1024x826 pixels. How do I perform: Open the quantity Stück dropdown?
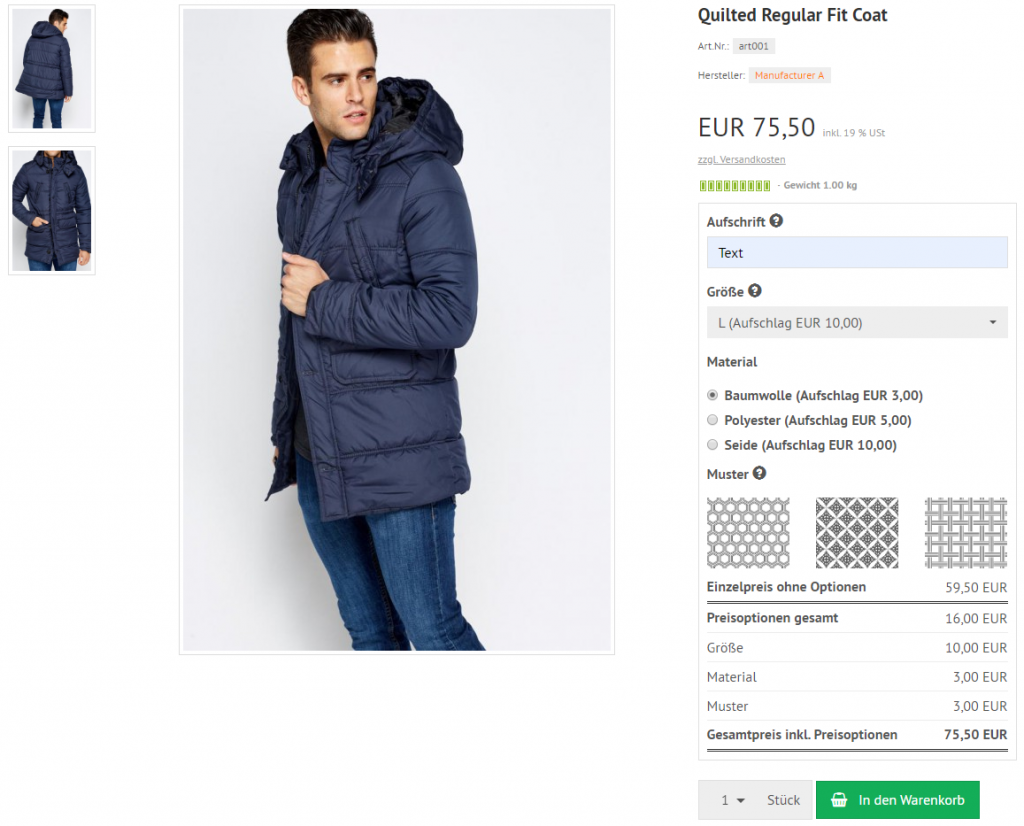[x=734, y=800]
